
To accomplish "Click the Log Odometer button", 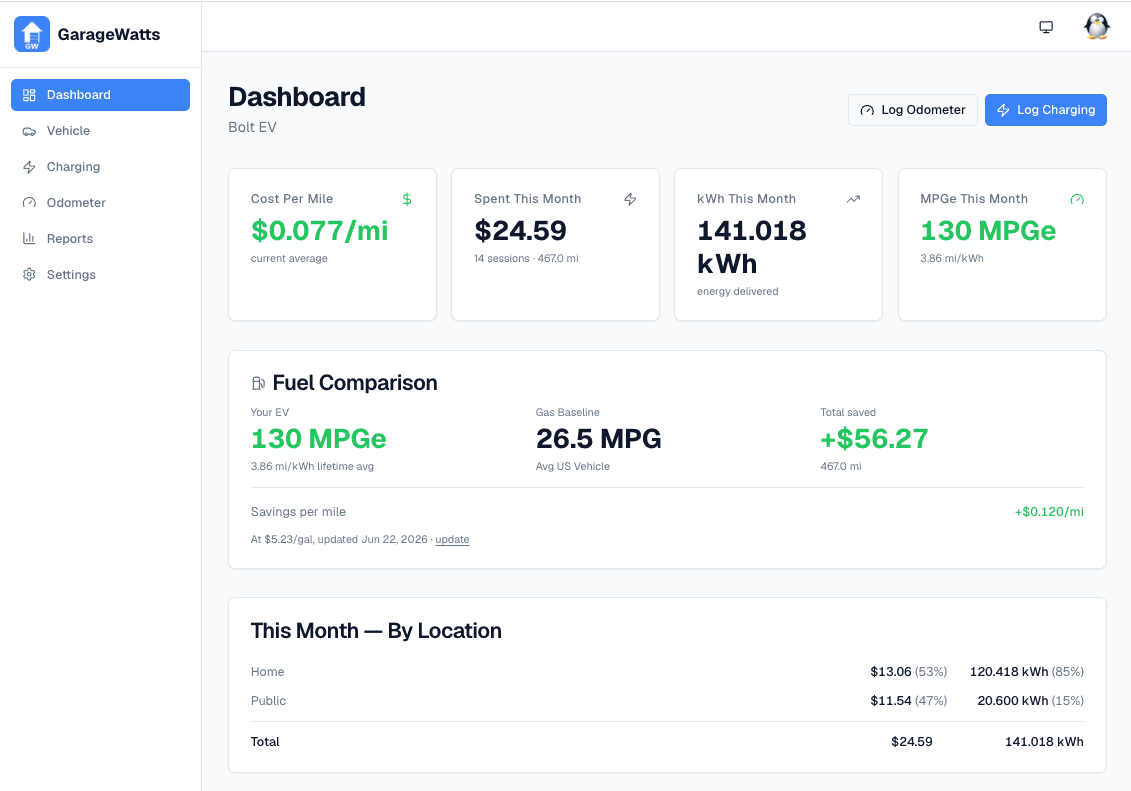I will coord(912,110).
